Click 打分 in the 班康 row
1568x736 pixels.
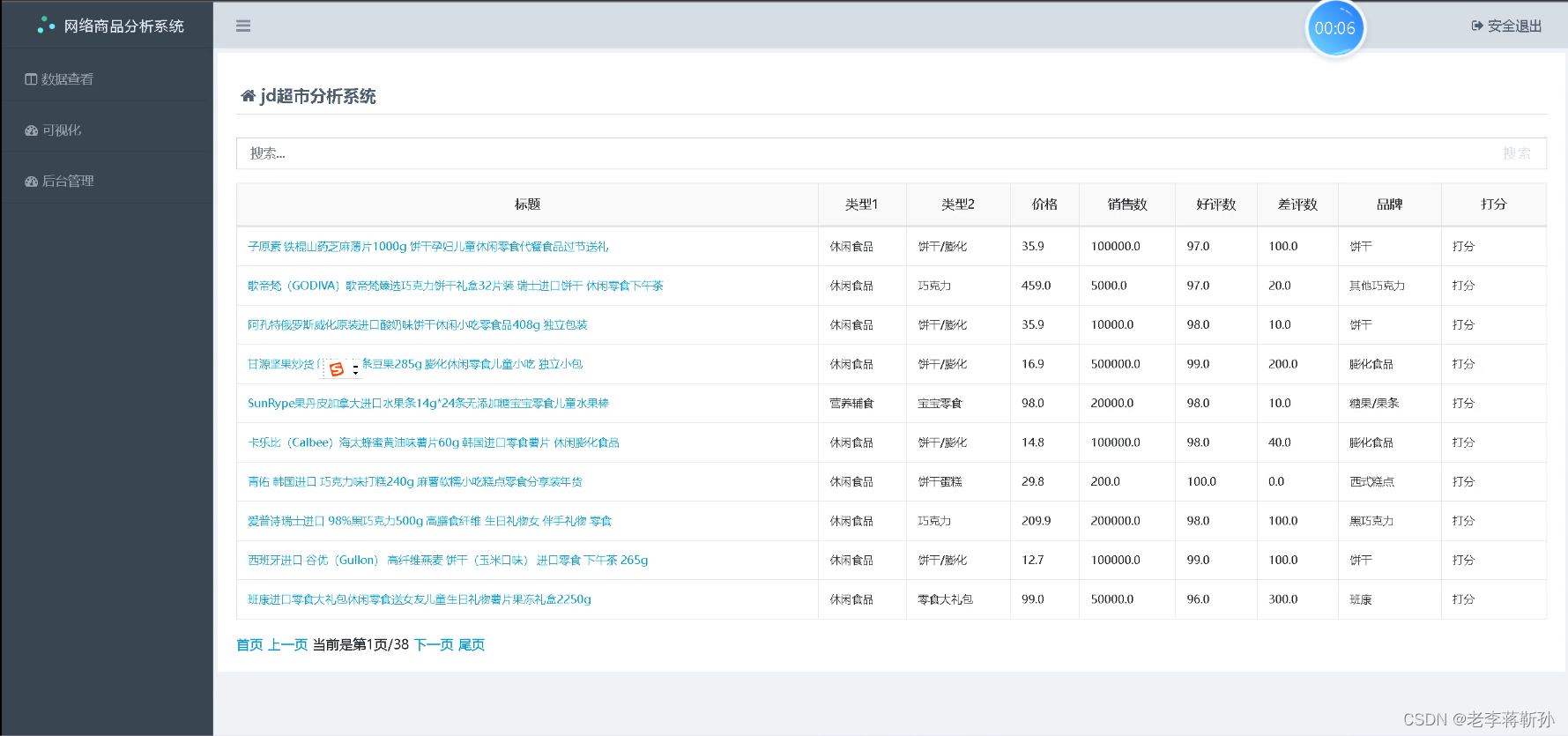(x=1463, y=599)
